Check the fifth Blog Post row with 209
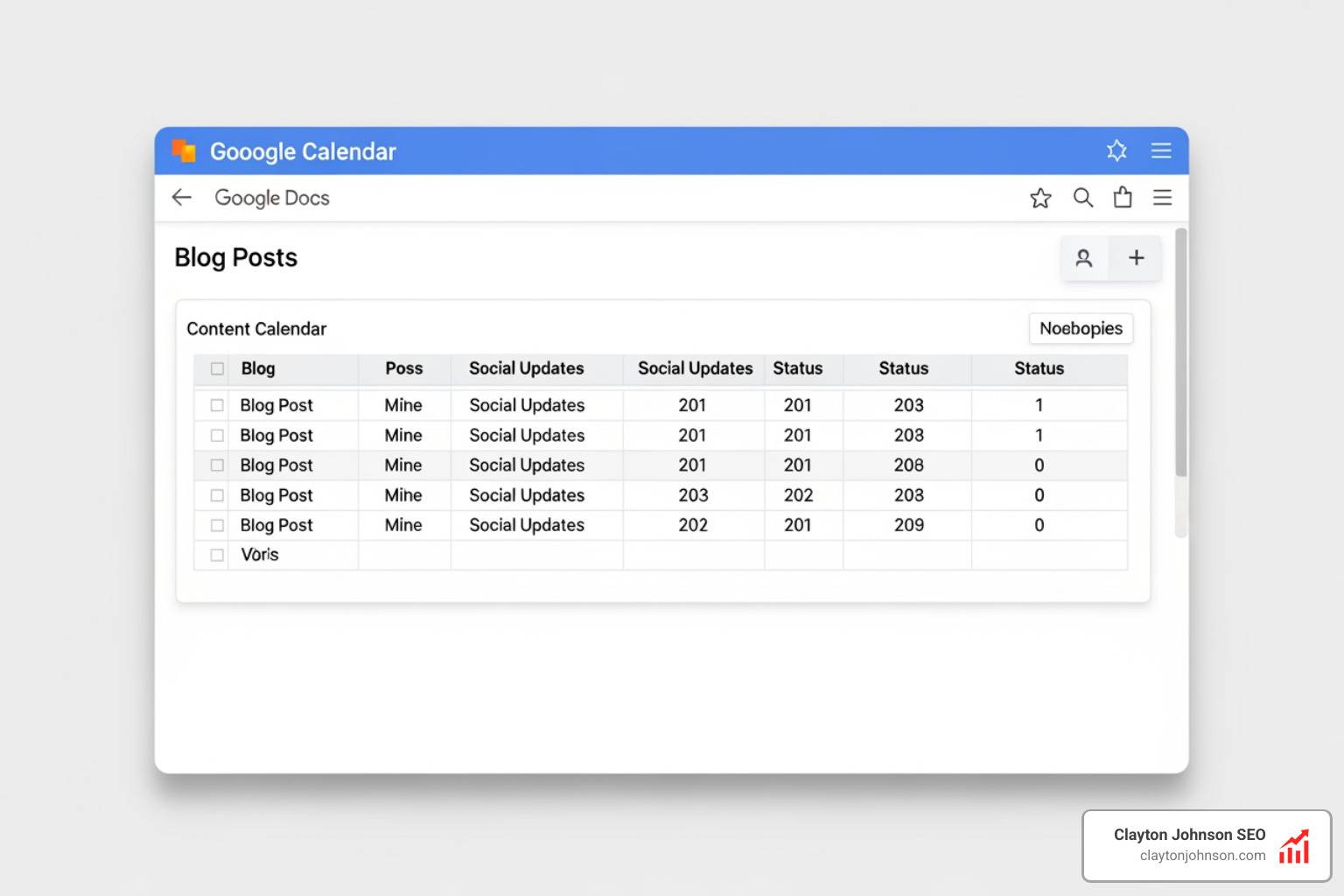The height and width of the screenshot is (896, 1344). pyautogui.click(x=217, y=526)
